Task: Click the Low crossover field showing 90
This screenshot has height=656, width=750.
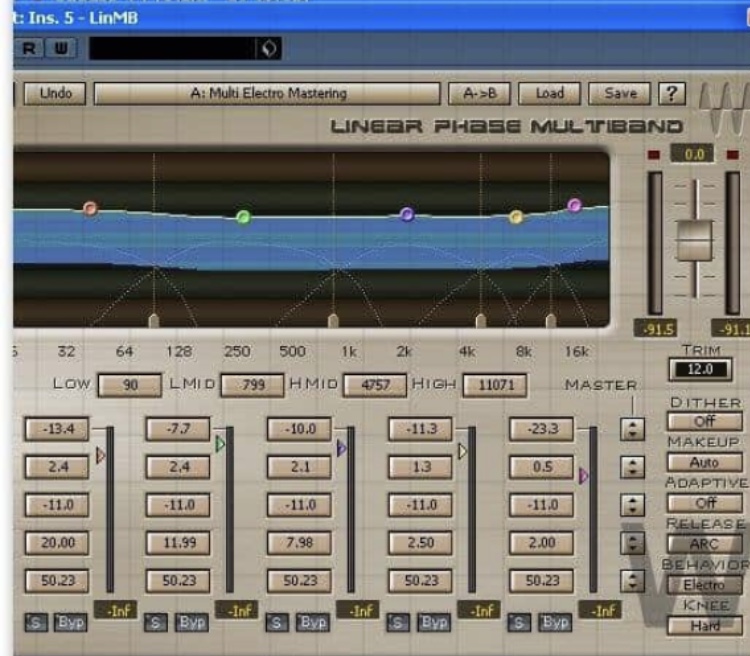Action: [130, 385]
